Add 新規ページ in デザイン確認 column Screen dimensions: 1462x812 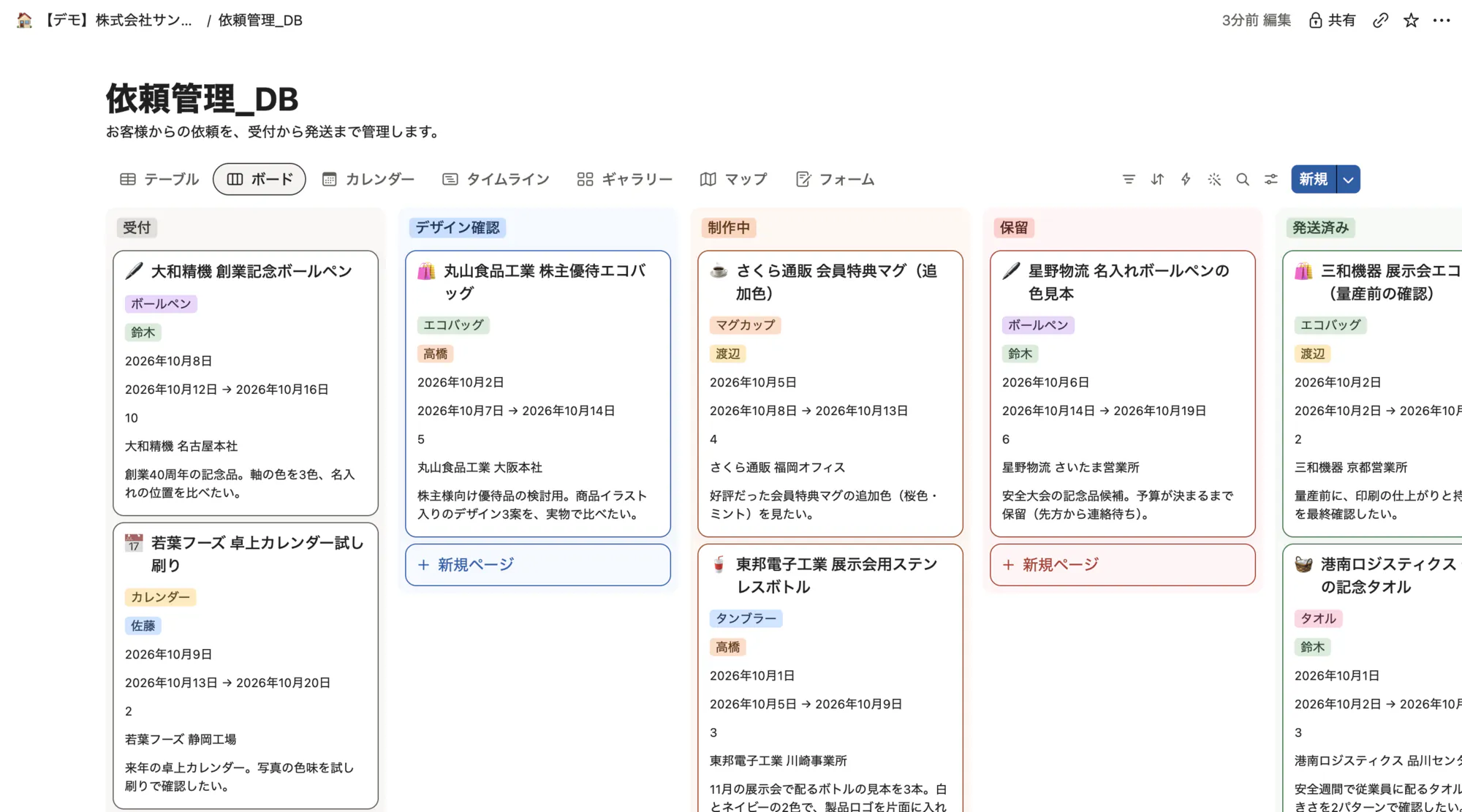pyautogui.click(x=538, y=564)
